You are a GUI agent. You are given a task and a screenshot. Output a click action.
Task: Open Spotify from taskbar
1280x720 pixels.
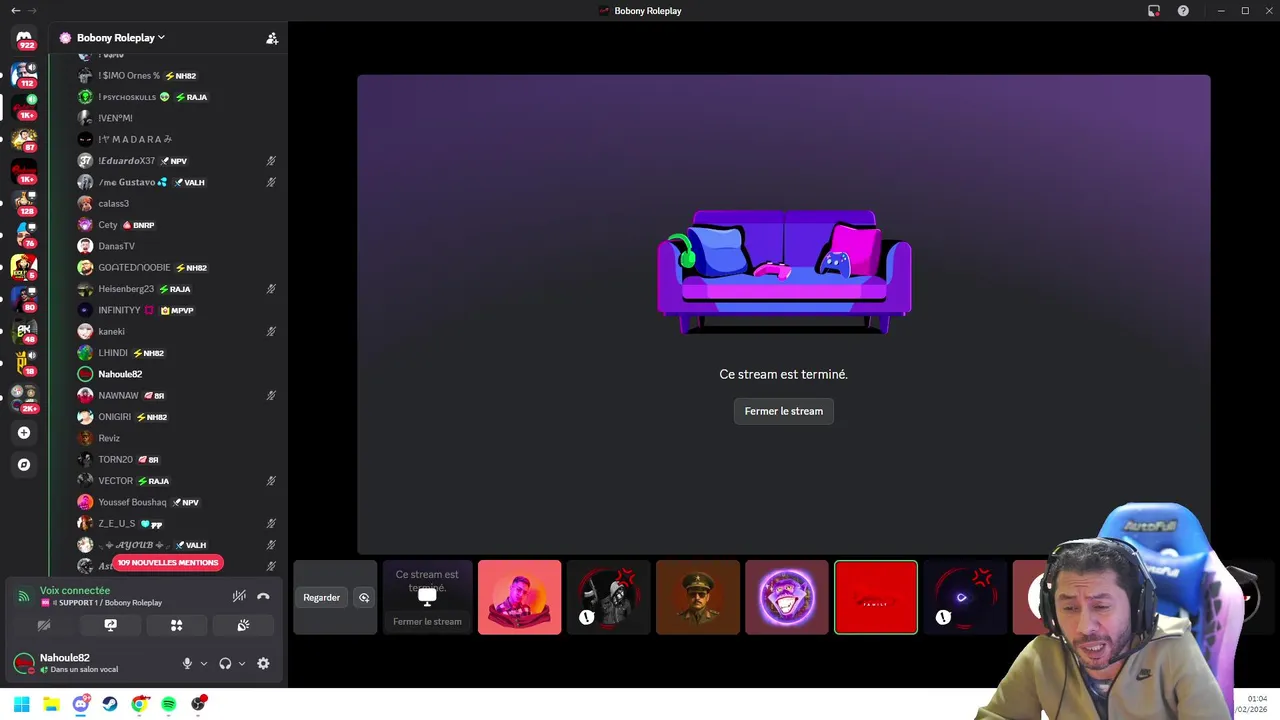pyautogui.click(x=168, y=704)
